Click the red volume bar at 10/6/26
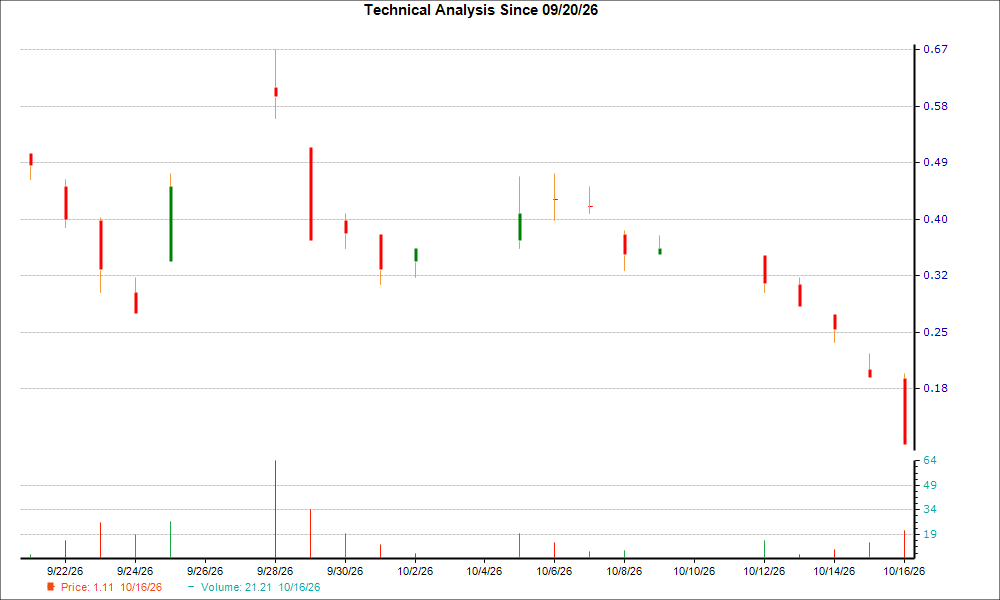Image resolution: width=1000 pixels, height=600 pixels. (554, 550)
